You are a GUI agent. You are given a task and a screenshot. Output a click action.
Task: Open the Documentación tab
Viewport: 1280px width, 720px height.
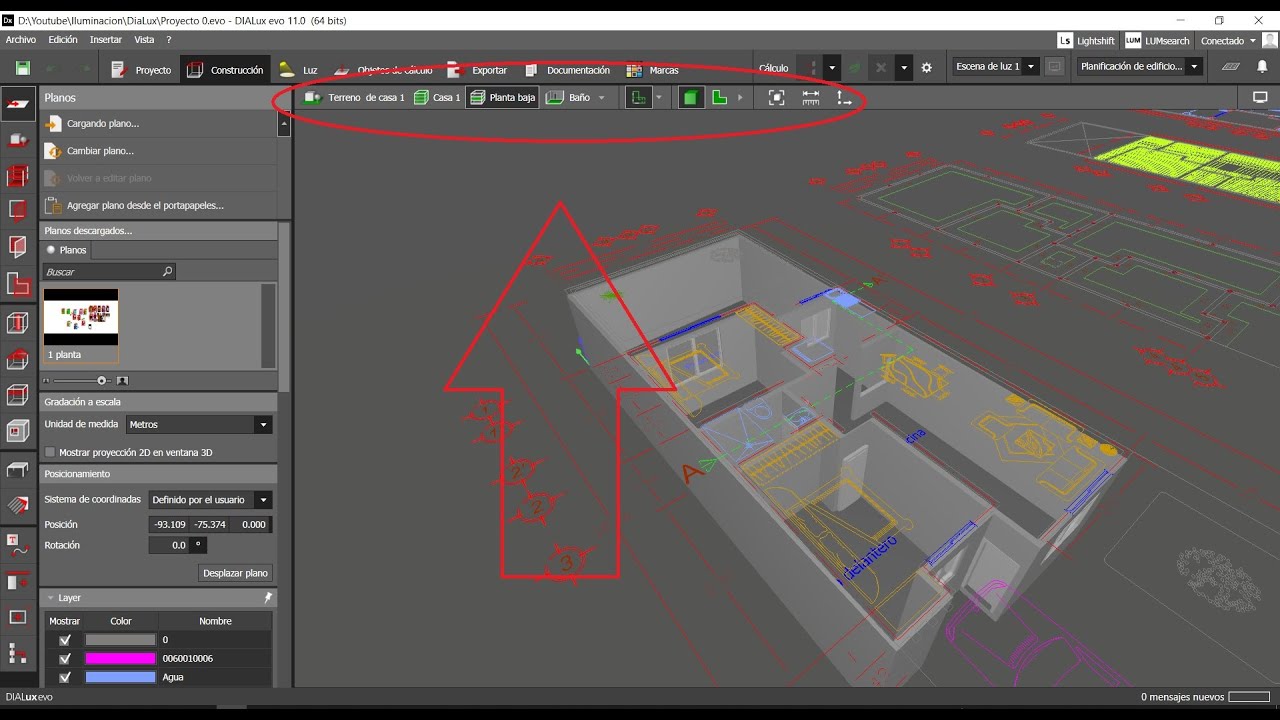(x=566, y=70)
